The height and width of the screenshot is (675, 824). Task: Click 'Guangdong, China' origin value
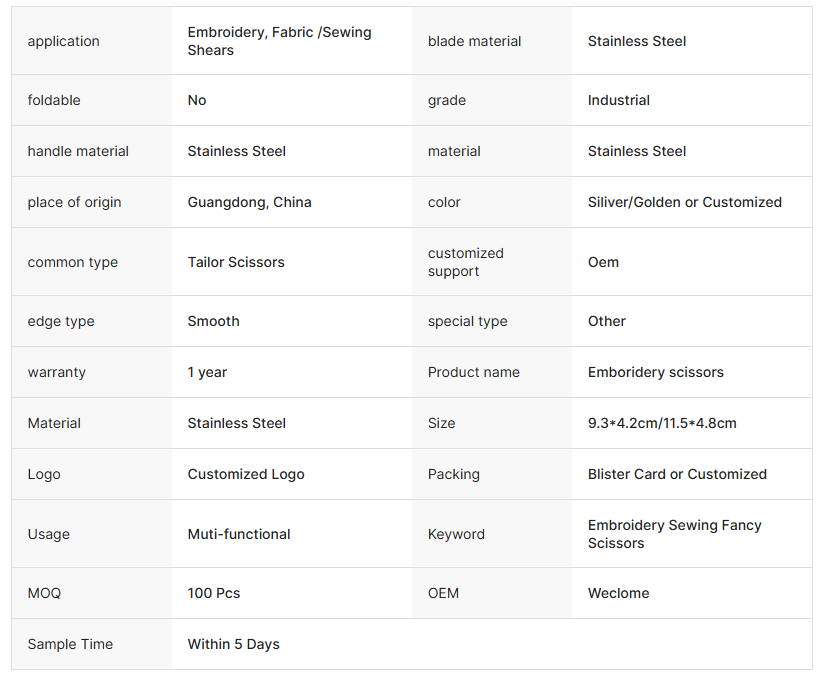pyautogui.click(x=250, y=202)
